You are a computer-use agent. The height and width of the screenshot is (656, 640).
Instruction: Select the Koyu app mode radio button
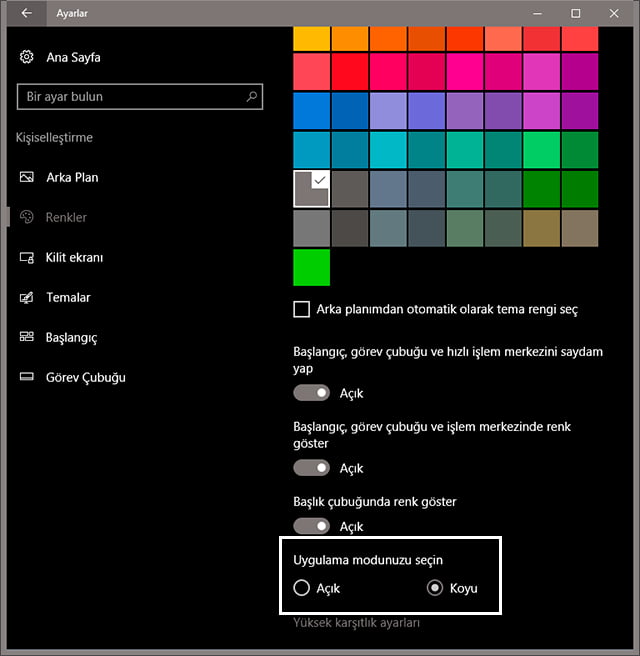(x=435, y=588)
